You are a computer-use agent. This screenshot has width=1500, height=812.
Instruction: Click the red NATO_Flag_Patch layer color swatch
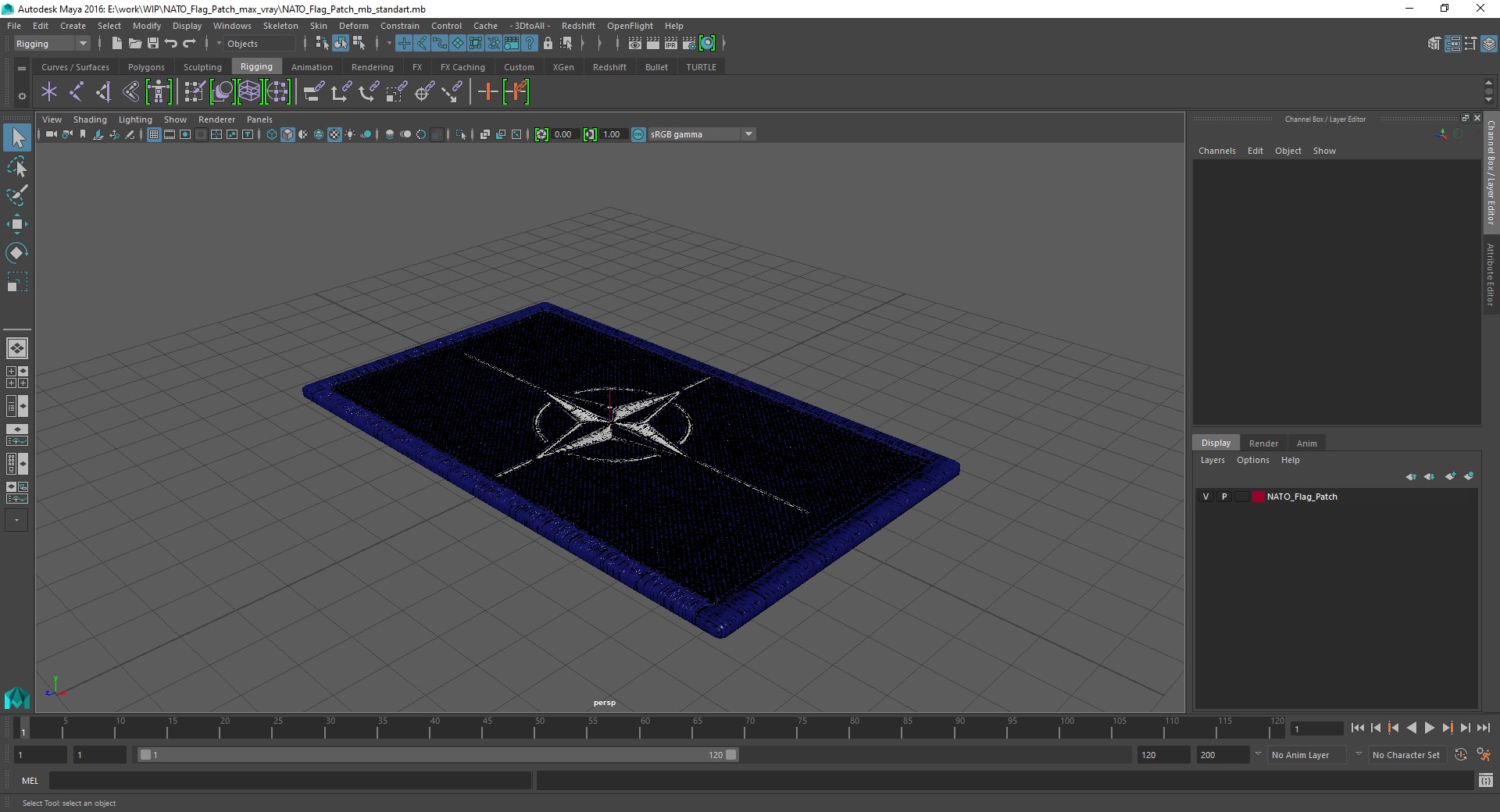tap(1258, 497)
